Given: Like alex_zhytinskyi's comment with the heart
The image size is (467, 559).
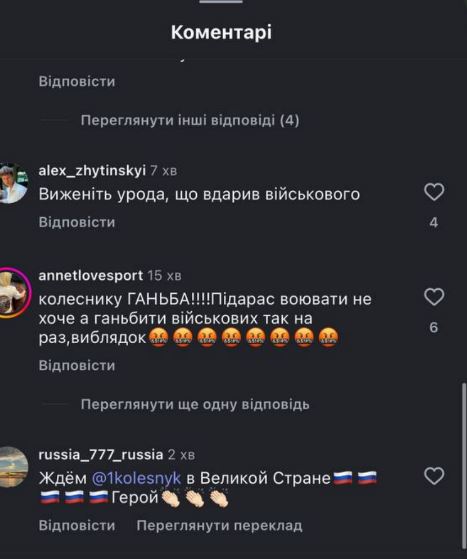Looking at the screenshot, I should [x=434, y=192].
